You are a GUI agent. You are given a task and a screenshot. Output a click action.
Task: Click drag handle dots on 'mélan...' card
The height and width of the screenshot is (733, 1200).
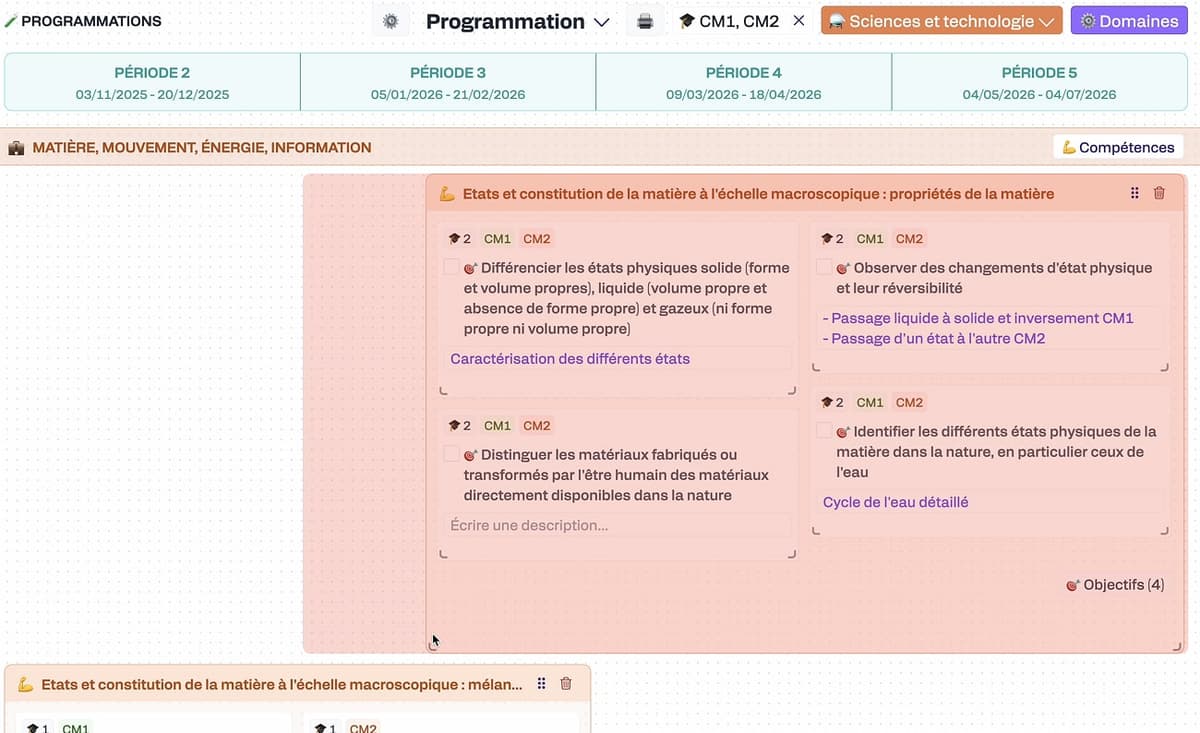coord(541,684)
